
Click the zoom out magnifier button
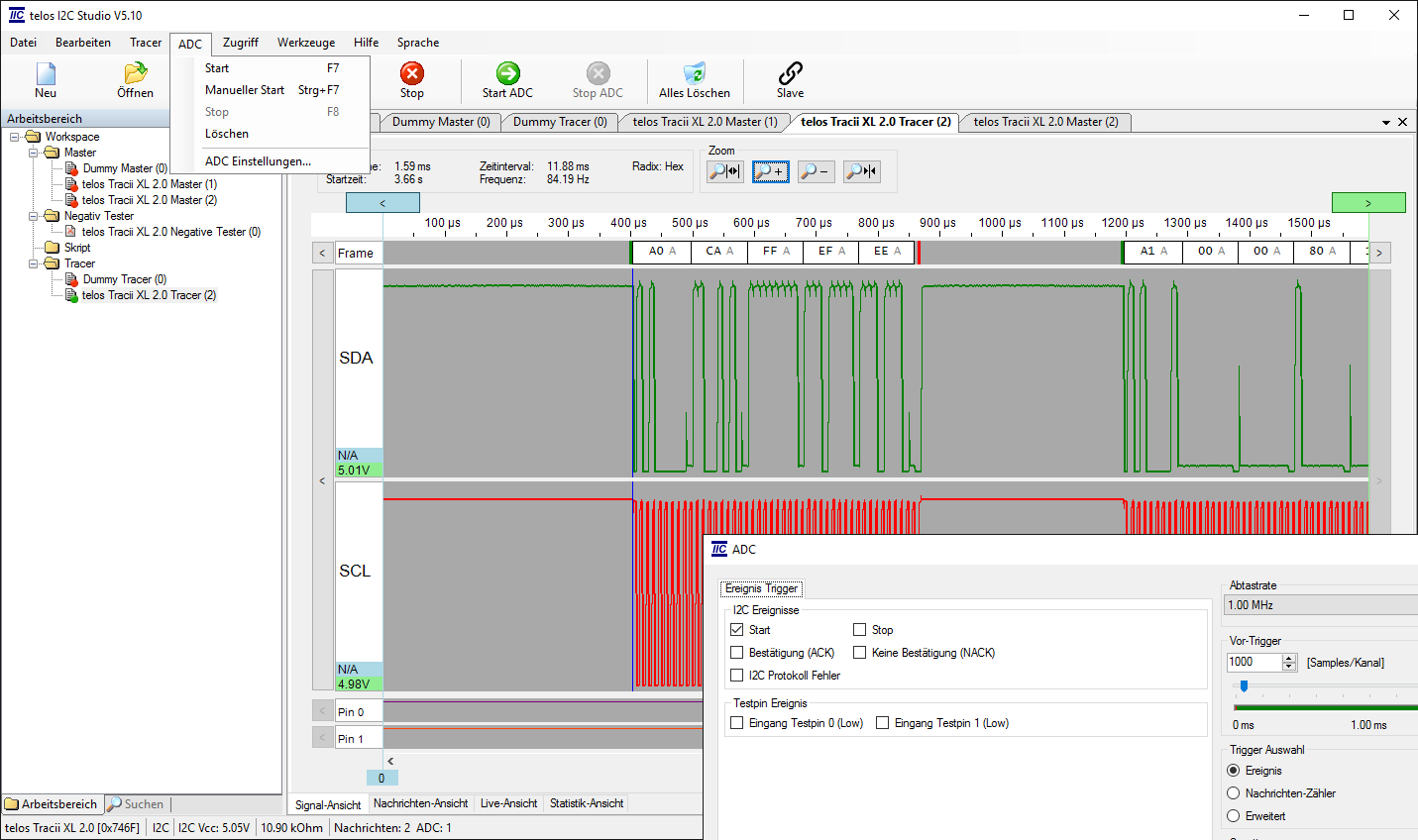[815, 171]
